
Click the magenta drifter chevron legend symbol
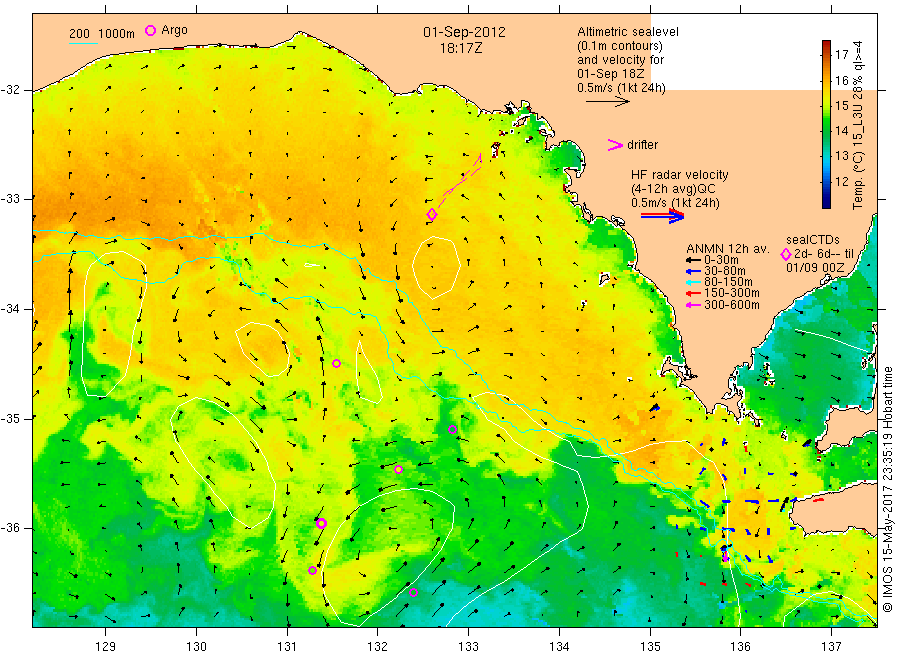click(615, 145)
